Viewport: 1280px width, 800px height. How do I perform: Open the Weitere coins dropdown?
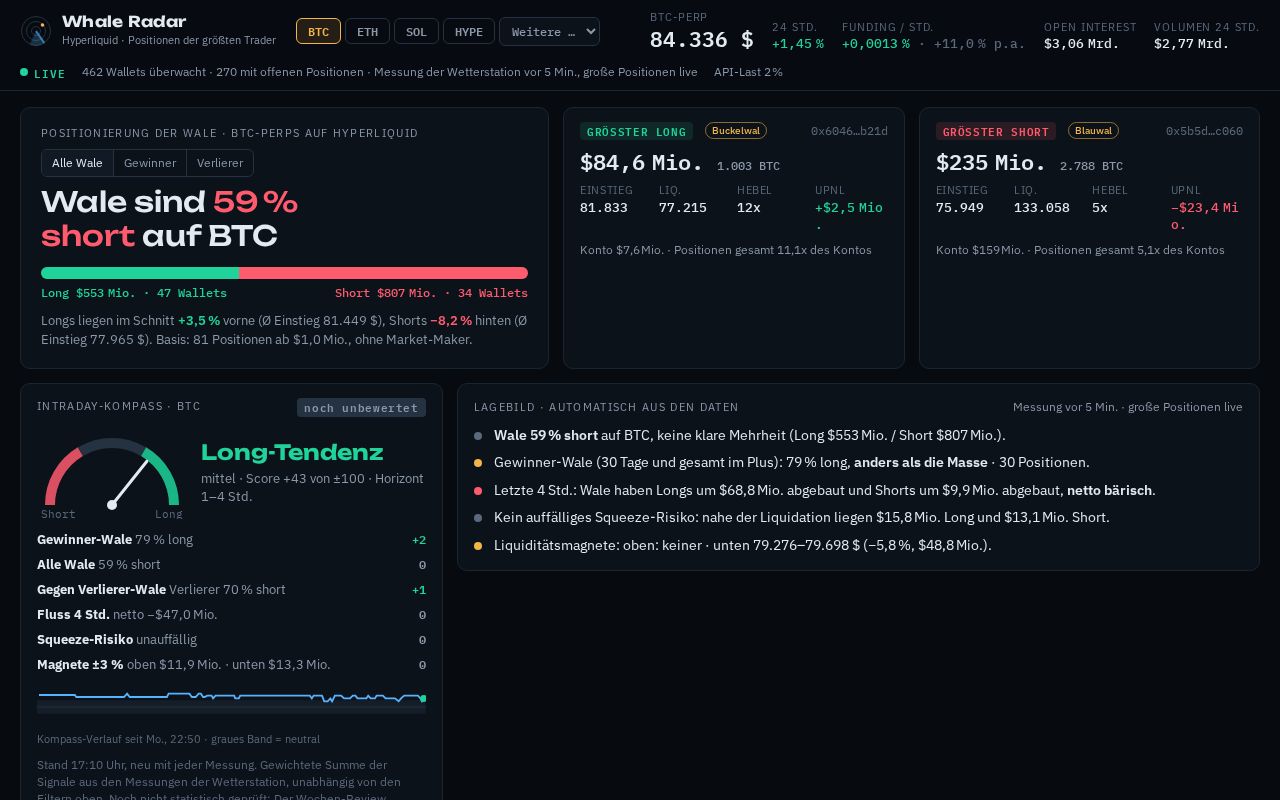(x=549, y=31)
